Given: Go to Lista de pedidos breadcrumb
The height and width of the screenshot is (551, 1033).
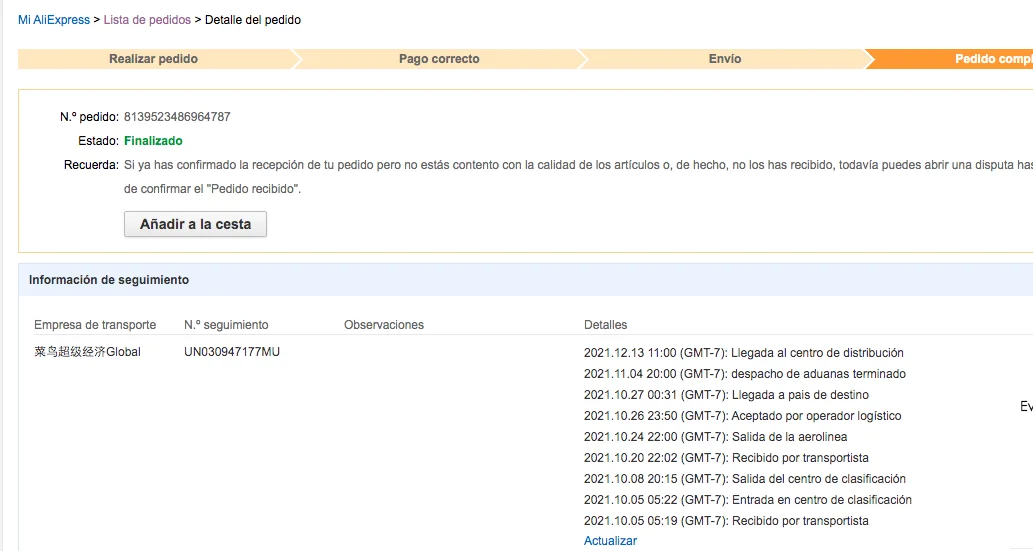Looking at the screenshot, I should click(x=147, y=20).
